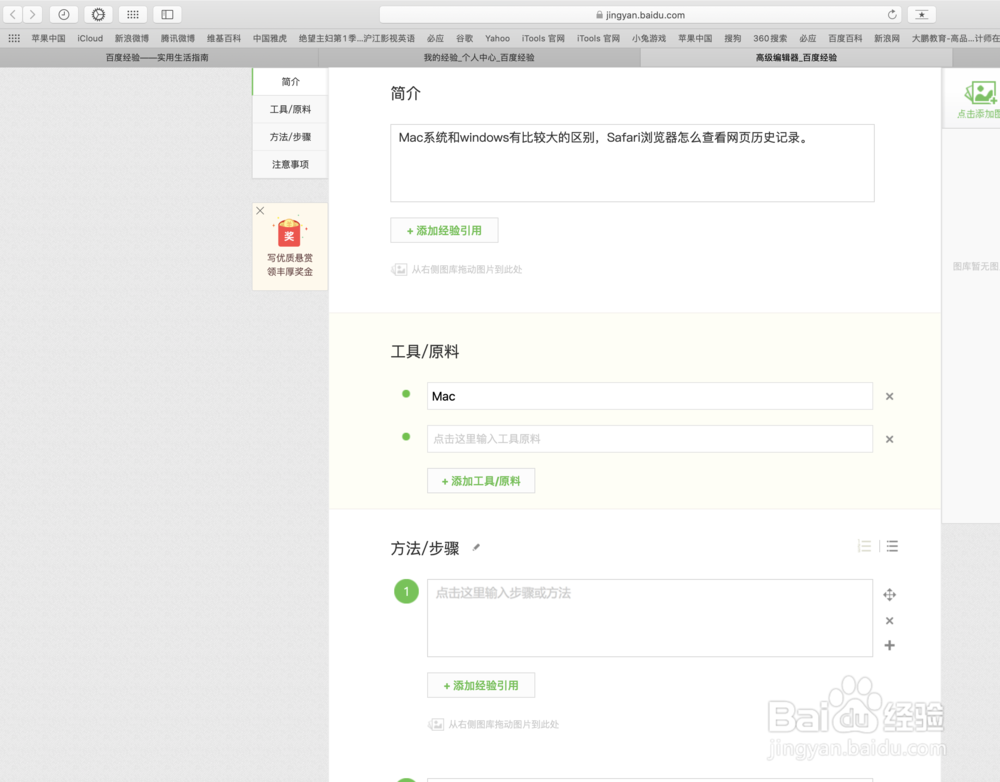Click the green 点击添加图片 upload icon
The height and width of the screenshot is (782, 1000).
click(x=980, y=92)
